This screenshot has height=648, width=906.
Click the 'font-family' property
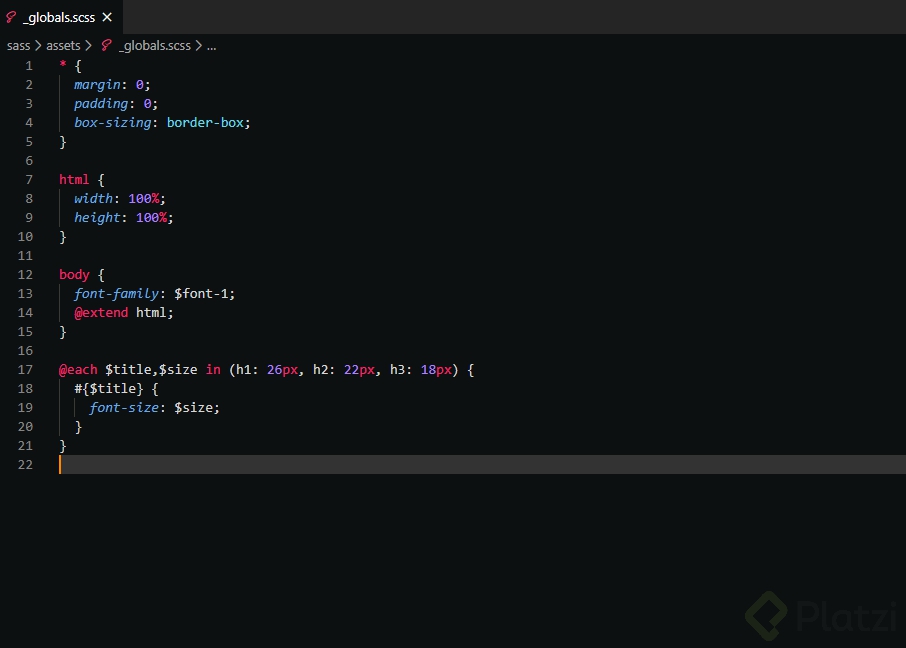click(x=116, y=294)
